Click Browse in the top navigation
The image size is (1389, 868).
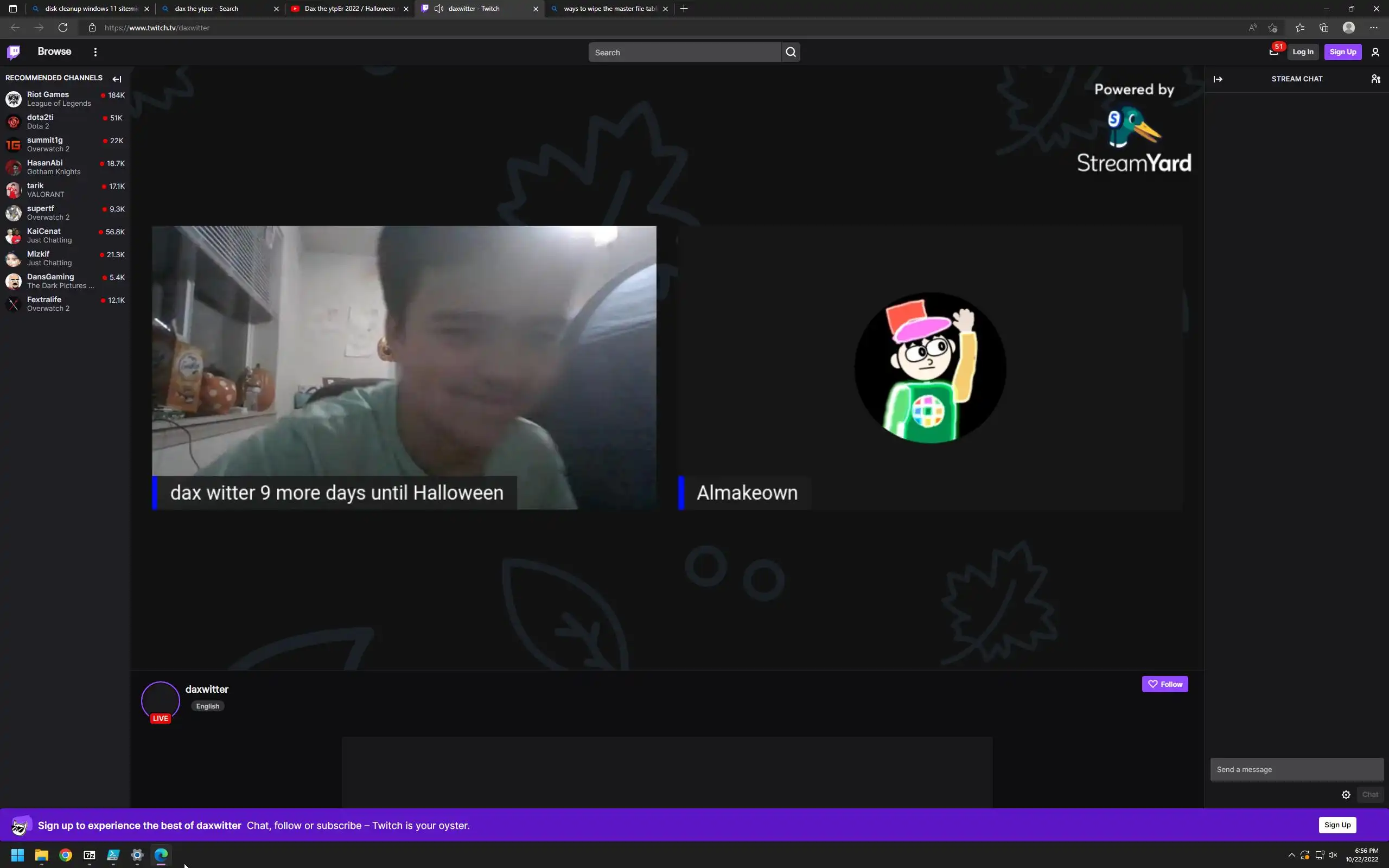54,52
